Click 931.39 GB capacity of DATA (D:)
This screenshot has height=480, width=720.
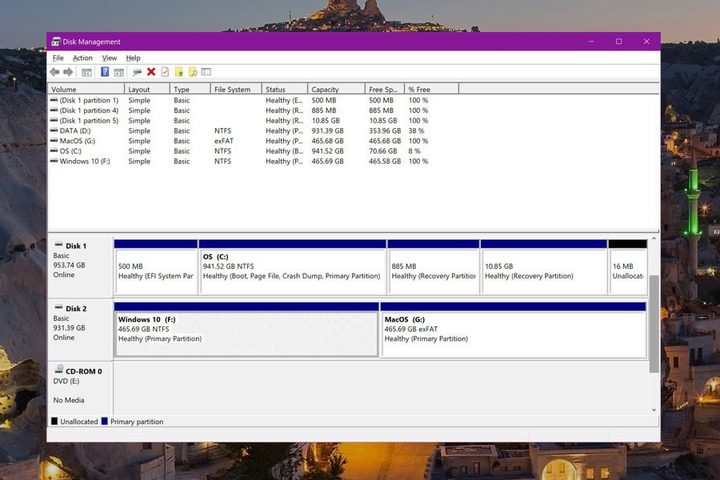[x=327, y=130]
